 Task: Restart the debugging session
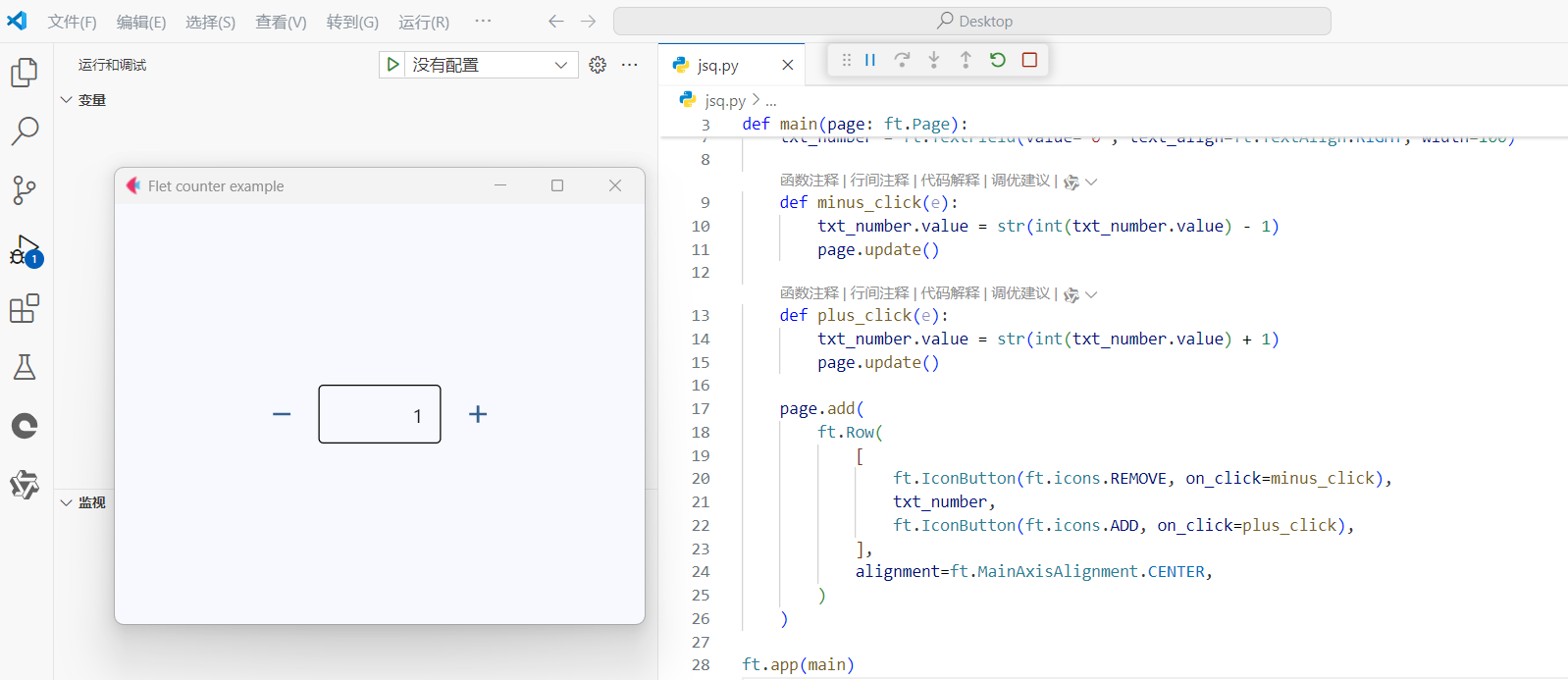click(x=998, y=60)
